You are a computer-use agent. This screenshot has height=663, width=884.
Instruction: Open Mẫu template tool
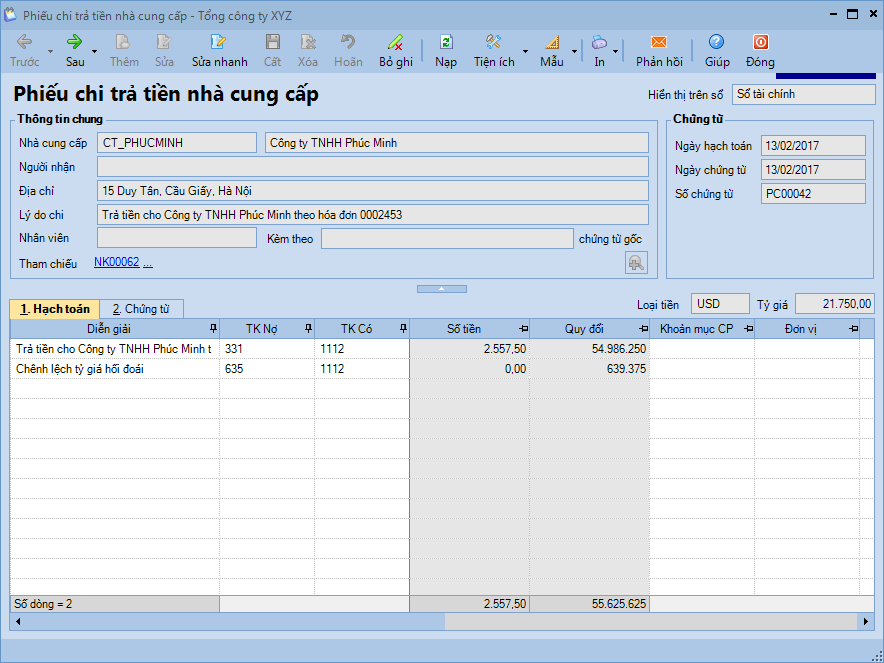[x=552, y=51]
